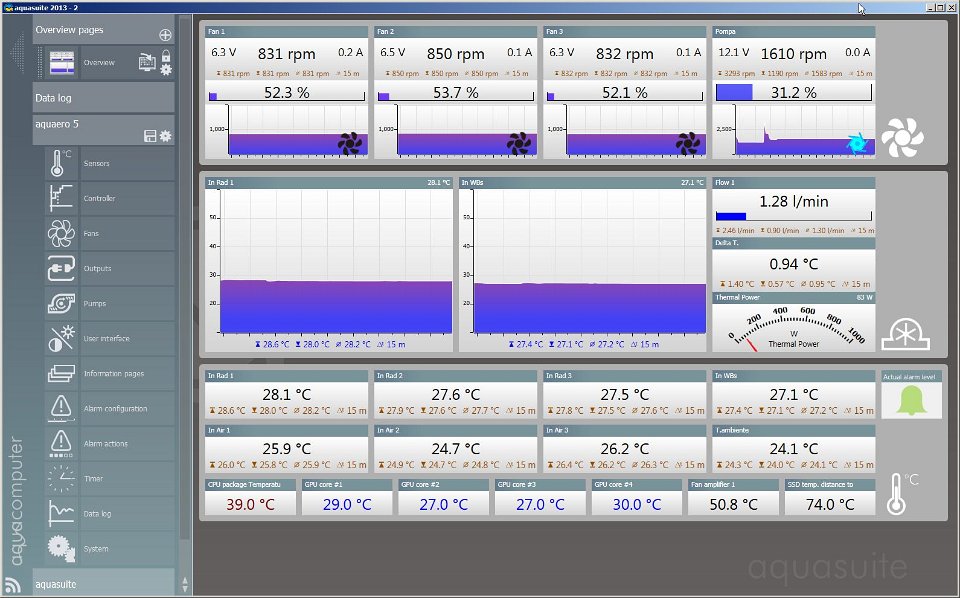This screenshot has width=960, height=598.
Task: Click the In Rad 3 value 27.5 °C
Action: pyautogui.click(x=624, y=395)
